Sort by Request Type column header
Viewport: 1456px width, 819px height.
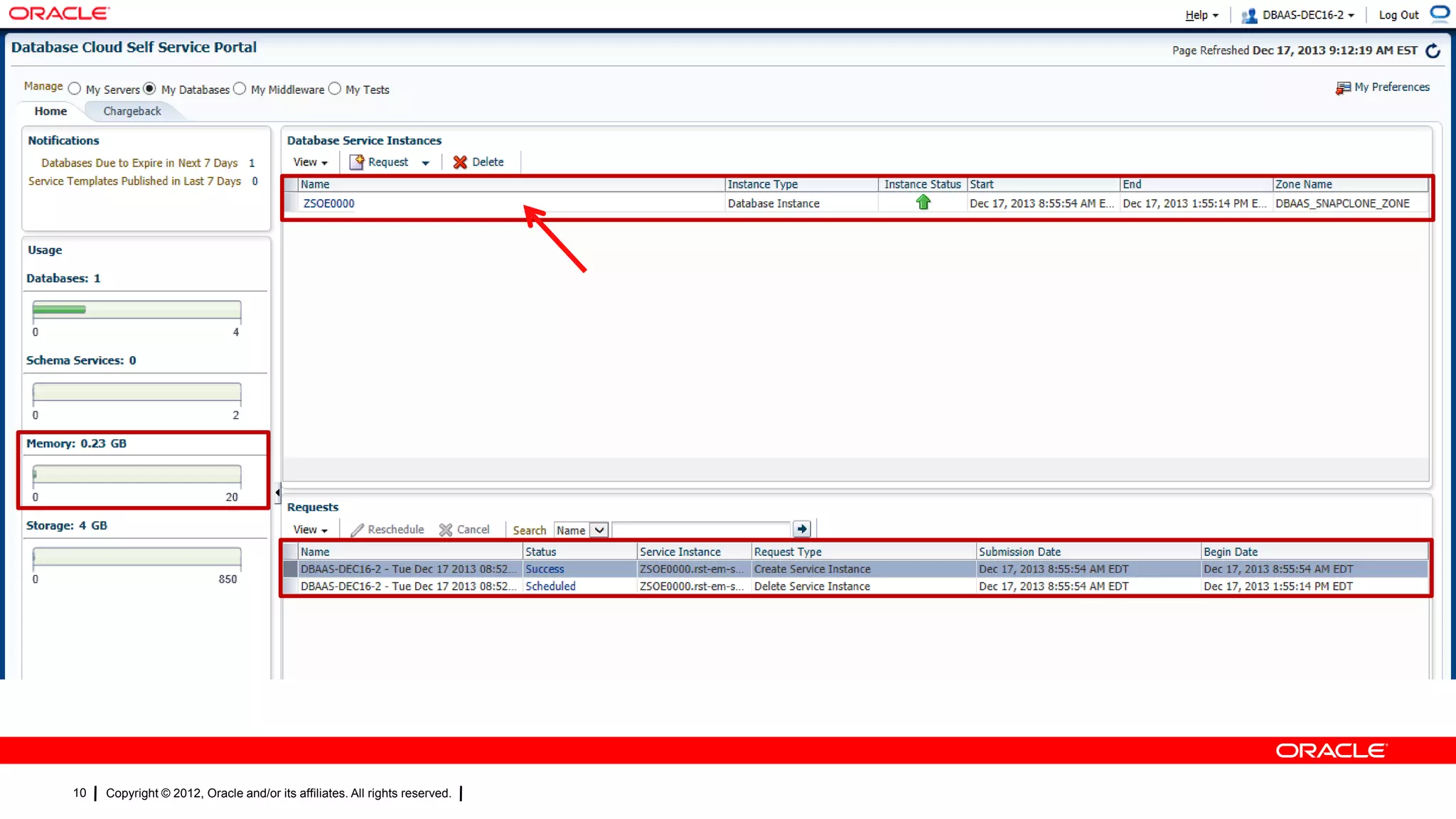[x=863, y=552]
